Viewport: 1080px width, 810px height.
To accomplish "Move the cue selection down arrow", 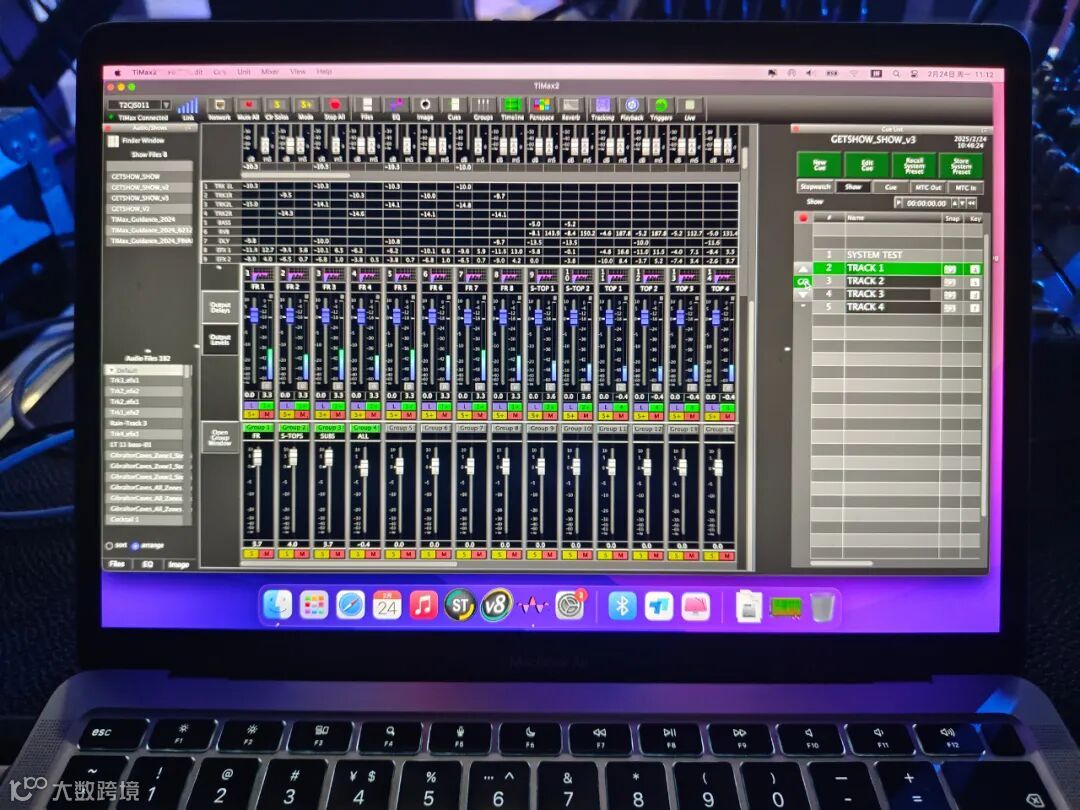I will (x=803, y=295).
